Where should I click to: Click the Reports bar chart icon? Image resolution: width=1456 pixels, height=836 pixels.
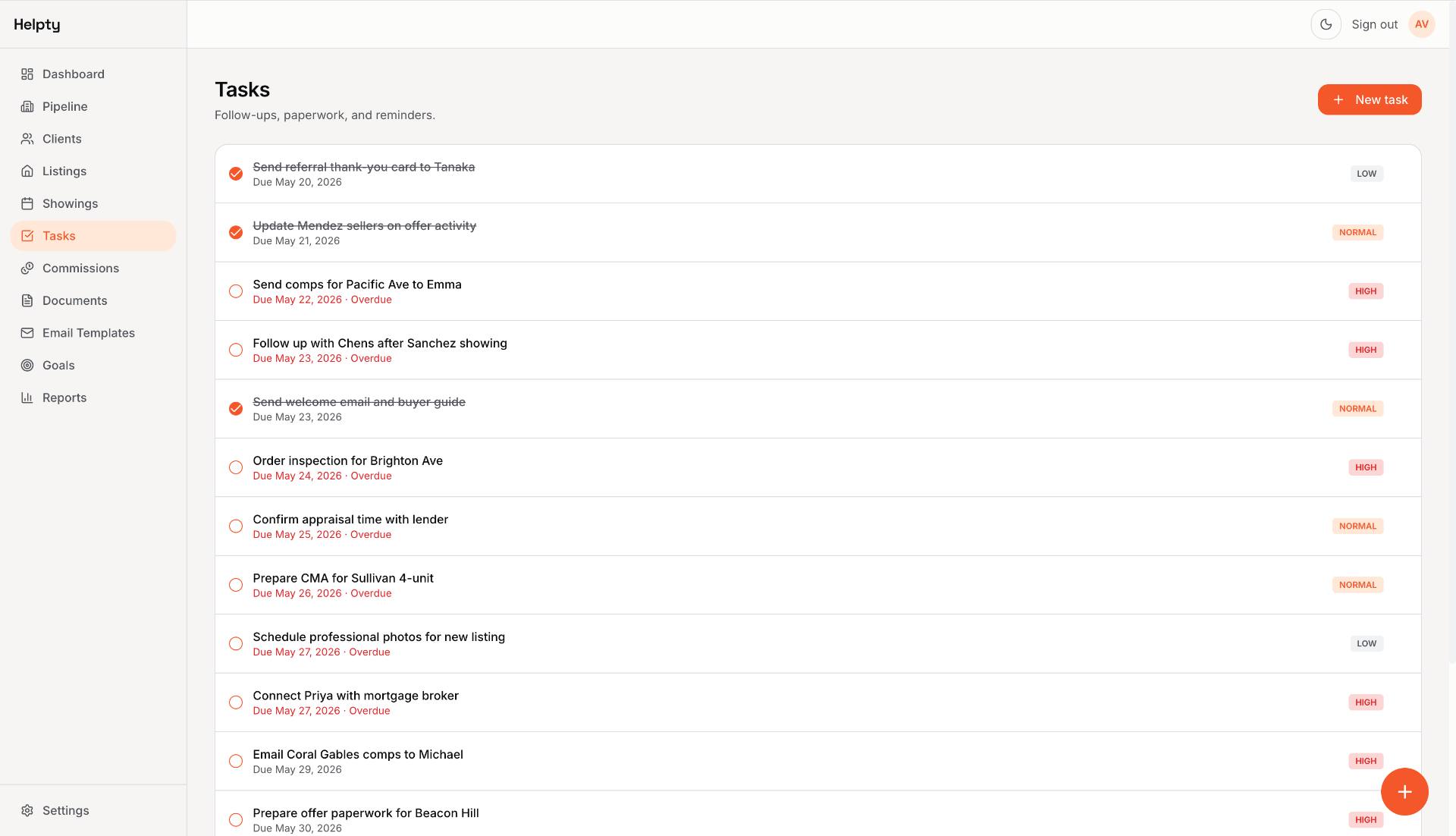27,398
